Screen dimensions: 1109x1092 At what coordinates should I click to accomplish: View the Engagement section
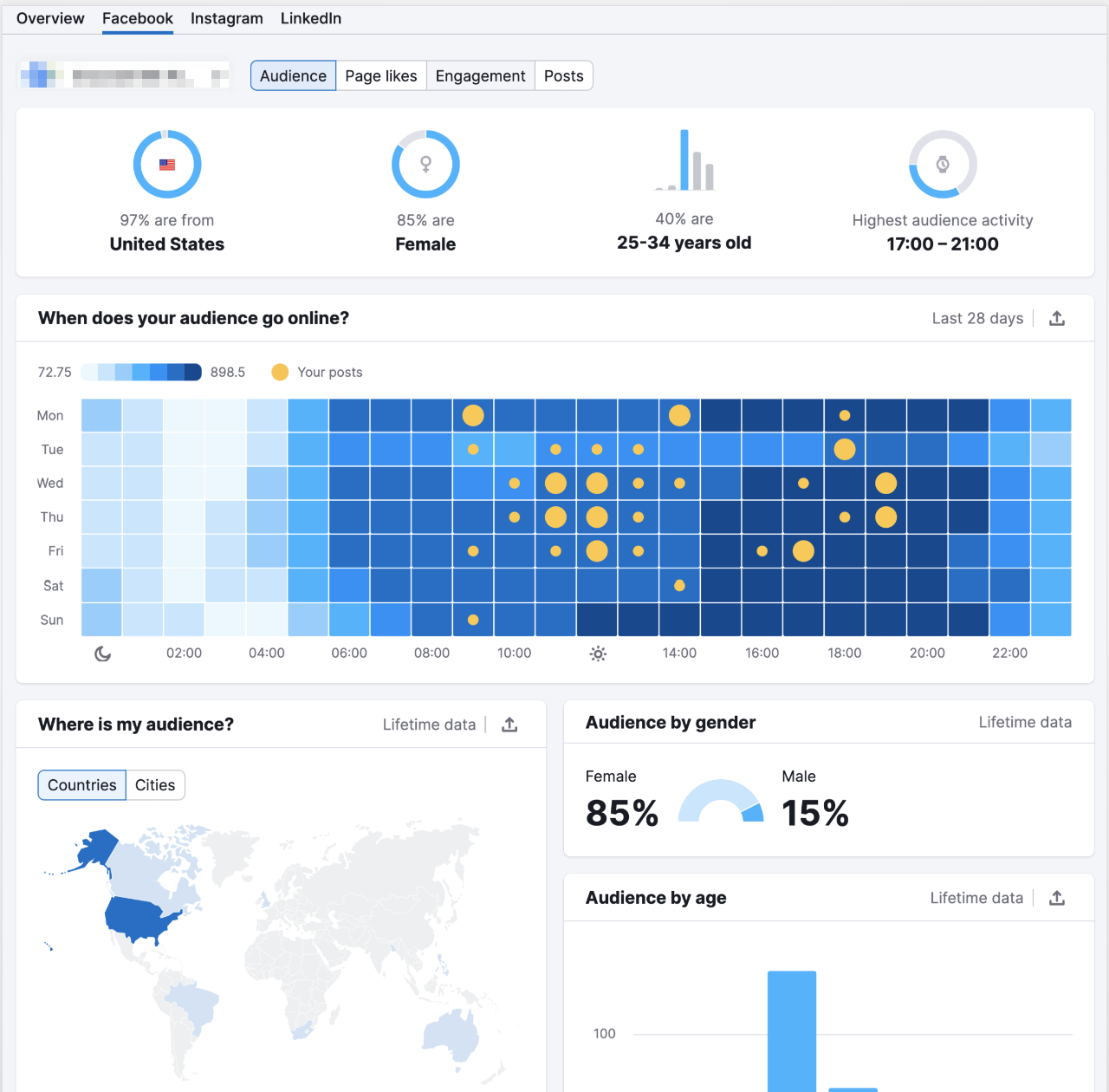pyautogui.click(x=480, y=75)
